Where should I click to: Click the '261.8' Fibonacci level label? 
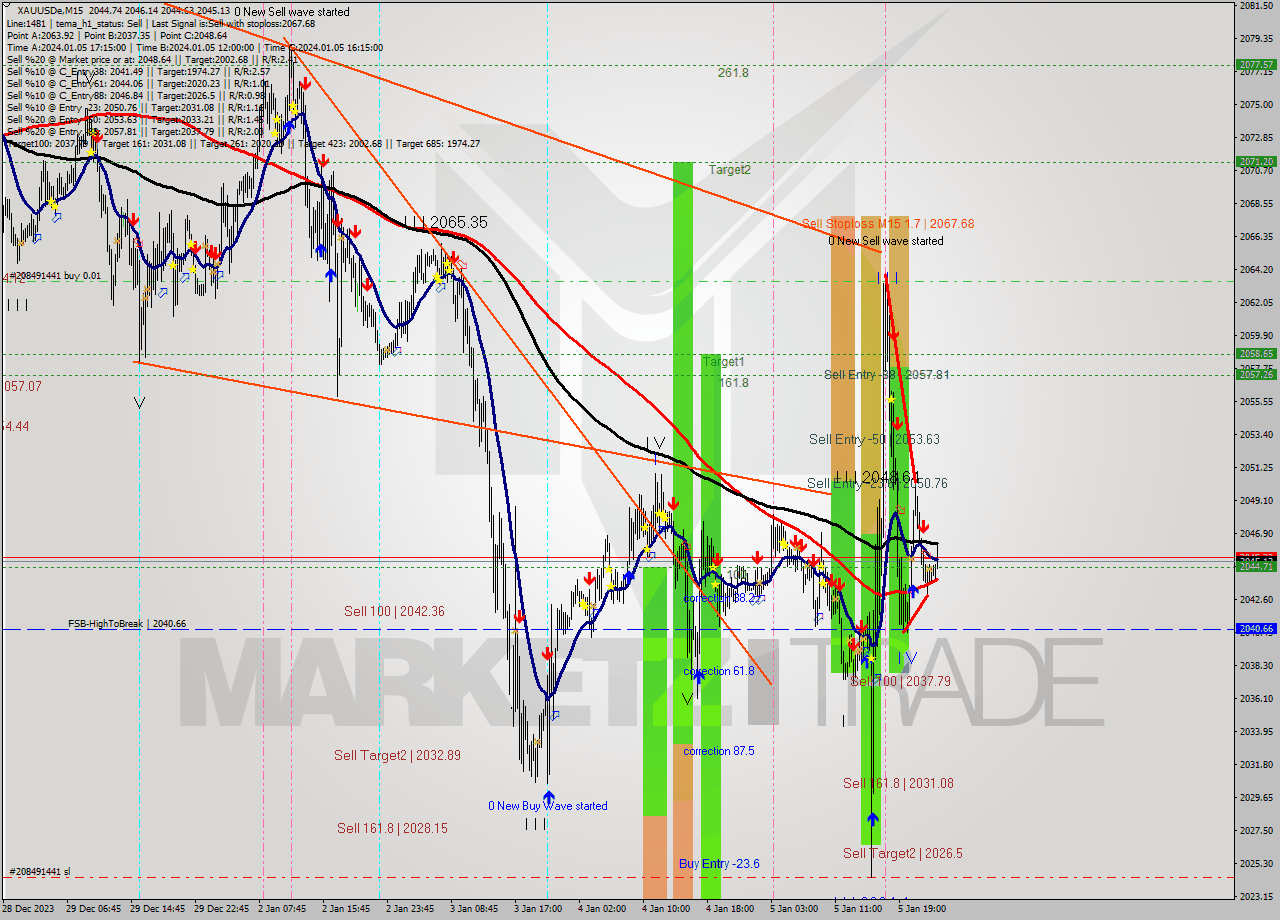coord(733,72)
